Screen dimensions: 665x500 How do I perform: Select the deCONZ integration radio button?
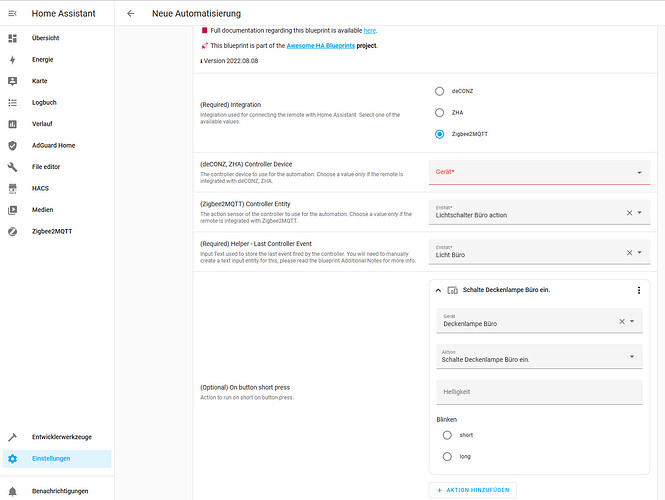point(439,91)
